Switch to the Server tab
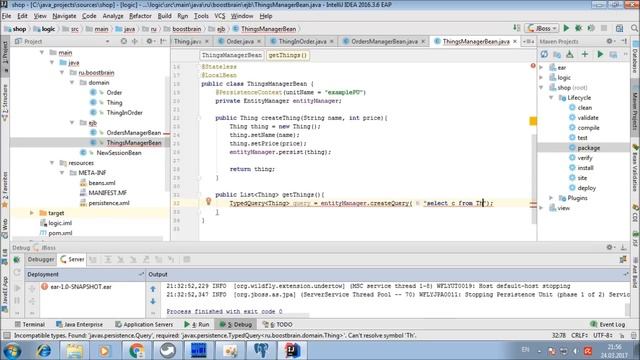This screenshot has width=640, height=360. (x=72, y=259)
